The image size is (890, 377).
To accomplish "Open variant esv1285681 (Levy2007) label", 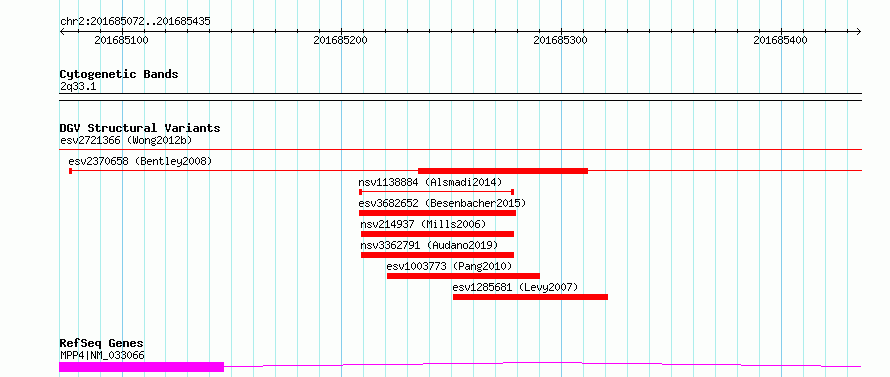I will point(515,287).
